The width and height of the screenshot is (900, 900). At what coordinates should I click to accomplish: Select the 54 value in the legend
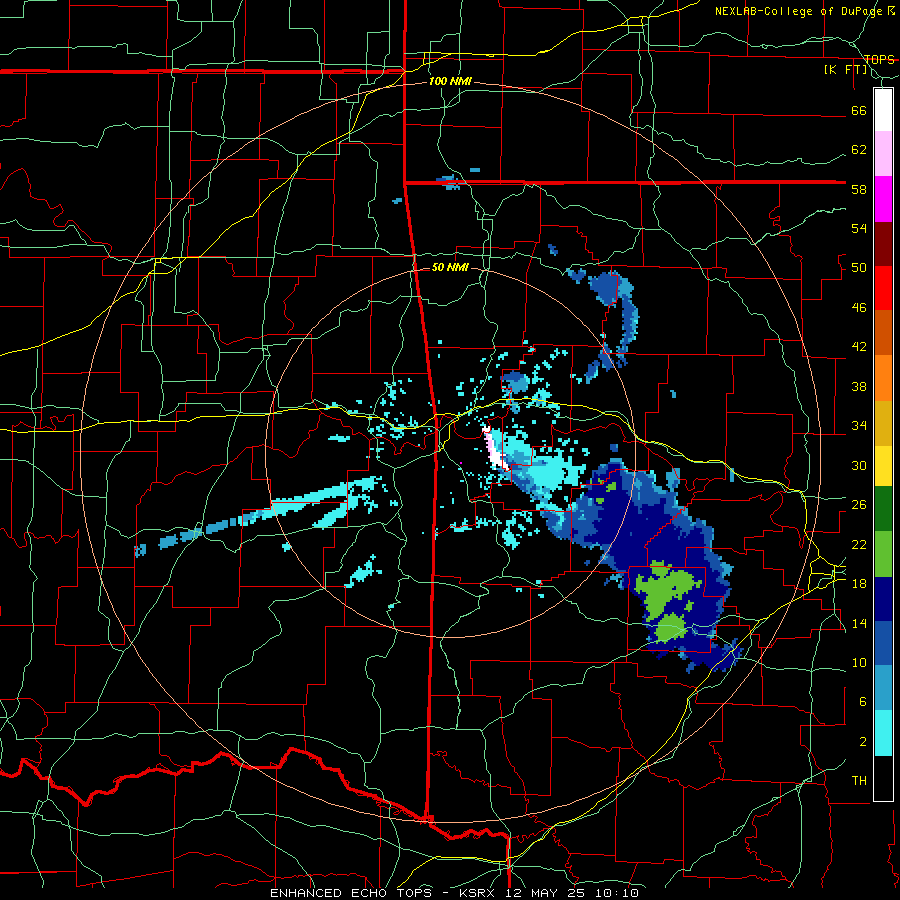pos(859,228)
